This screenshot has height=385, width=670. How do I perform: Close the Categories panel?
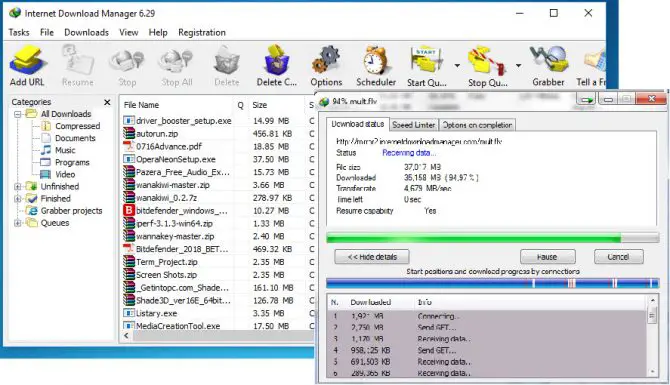(107, 102)
